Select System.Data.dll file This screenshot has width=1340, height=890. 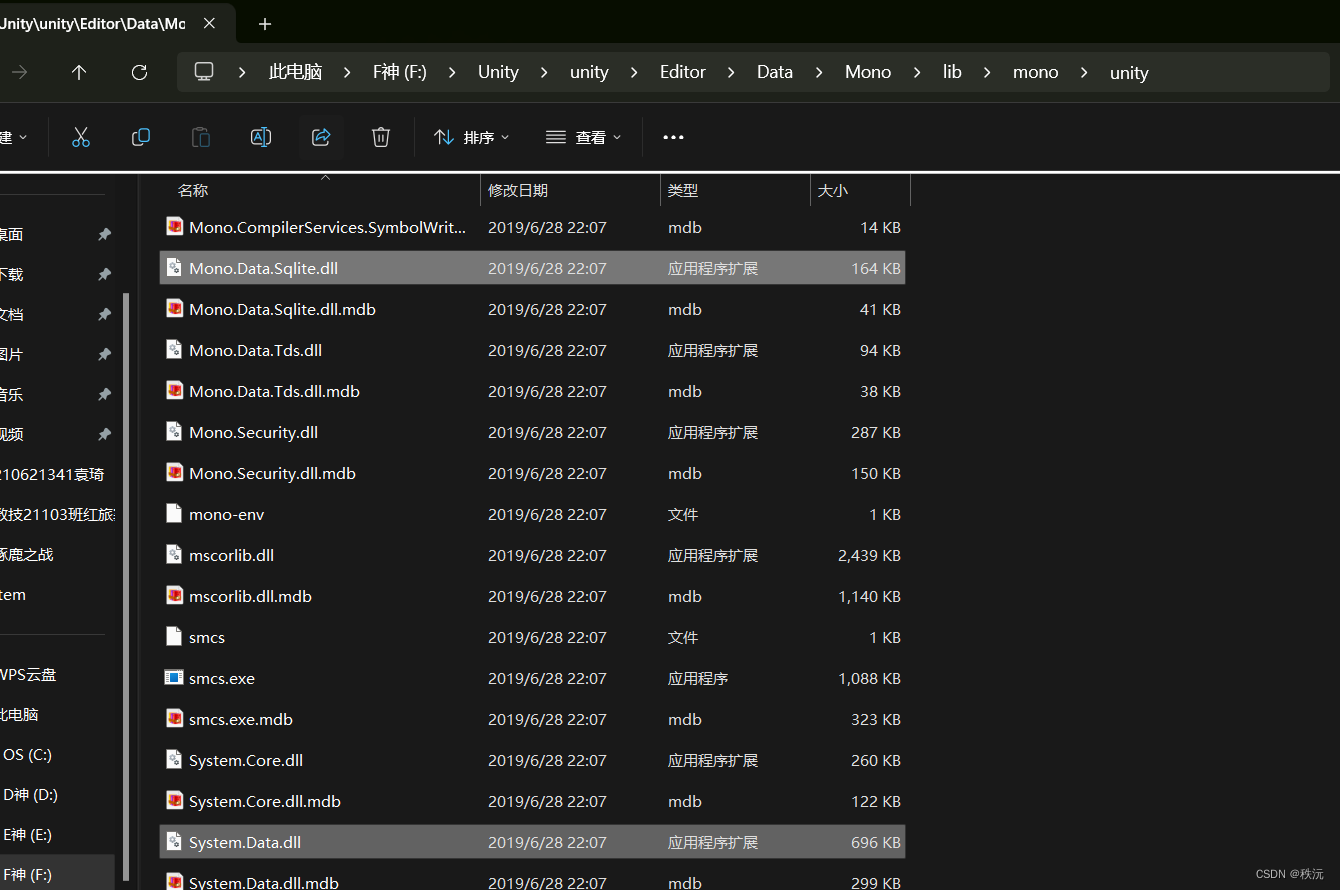532,842
